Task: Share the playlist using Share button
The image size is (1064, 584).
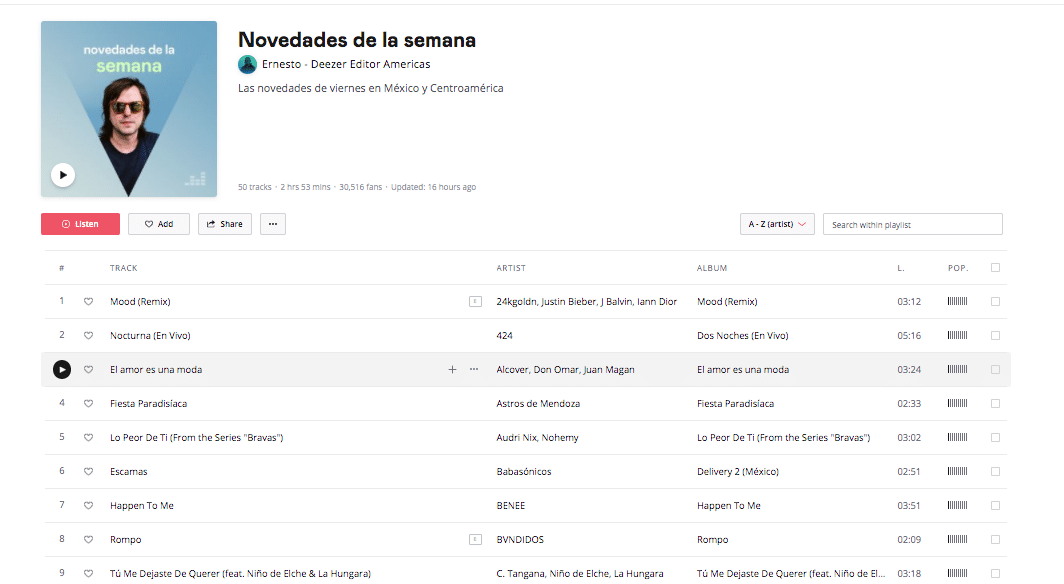Action: point(225,224)
